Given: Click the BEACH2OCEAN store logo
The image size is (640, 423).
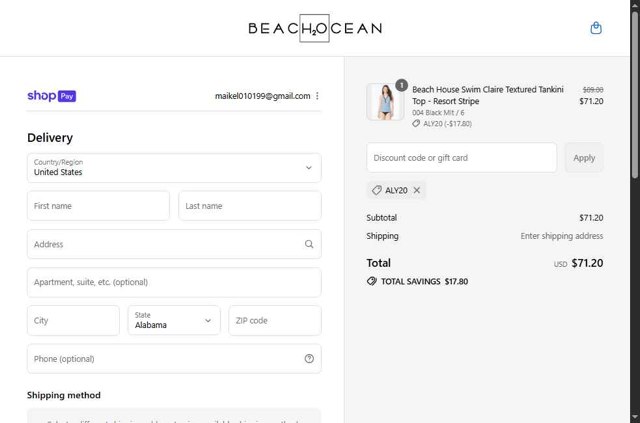Looking at the screenshot, I should click(x=315, y=28).
